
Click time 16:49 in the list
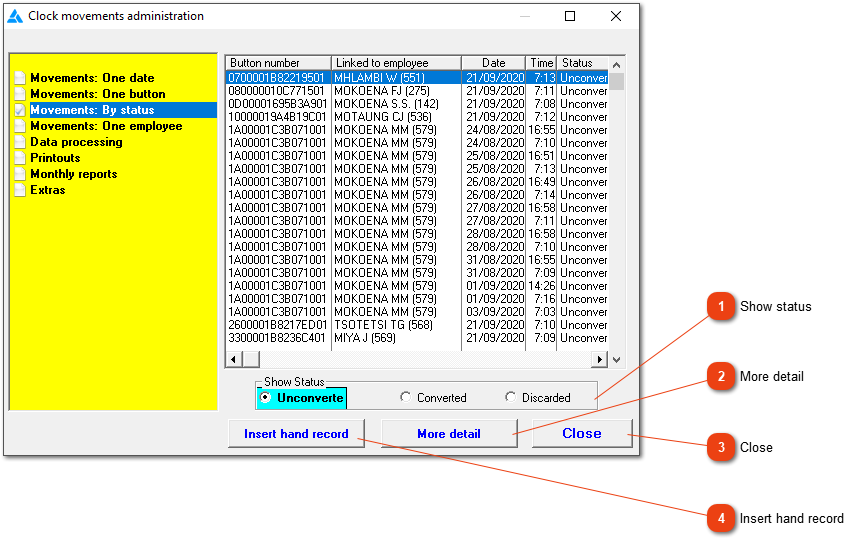pyautogui.click(x=542, y=182)
